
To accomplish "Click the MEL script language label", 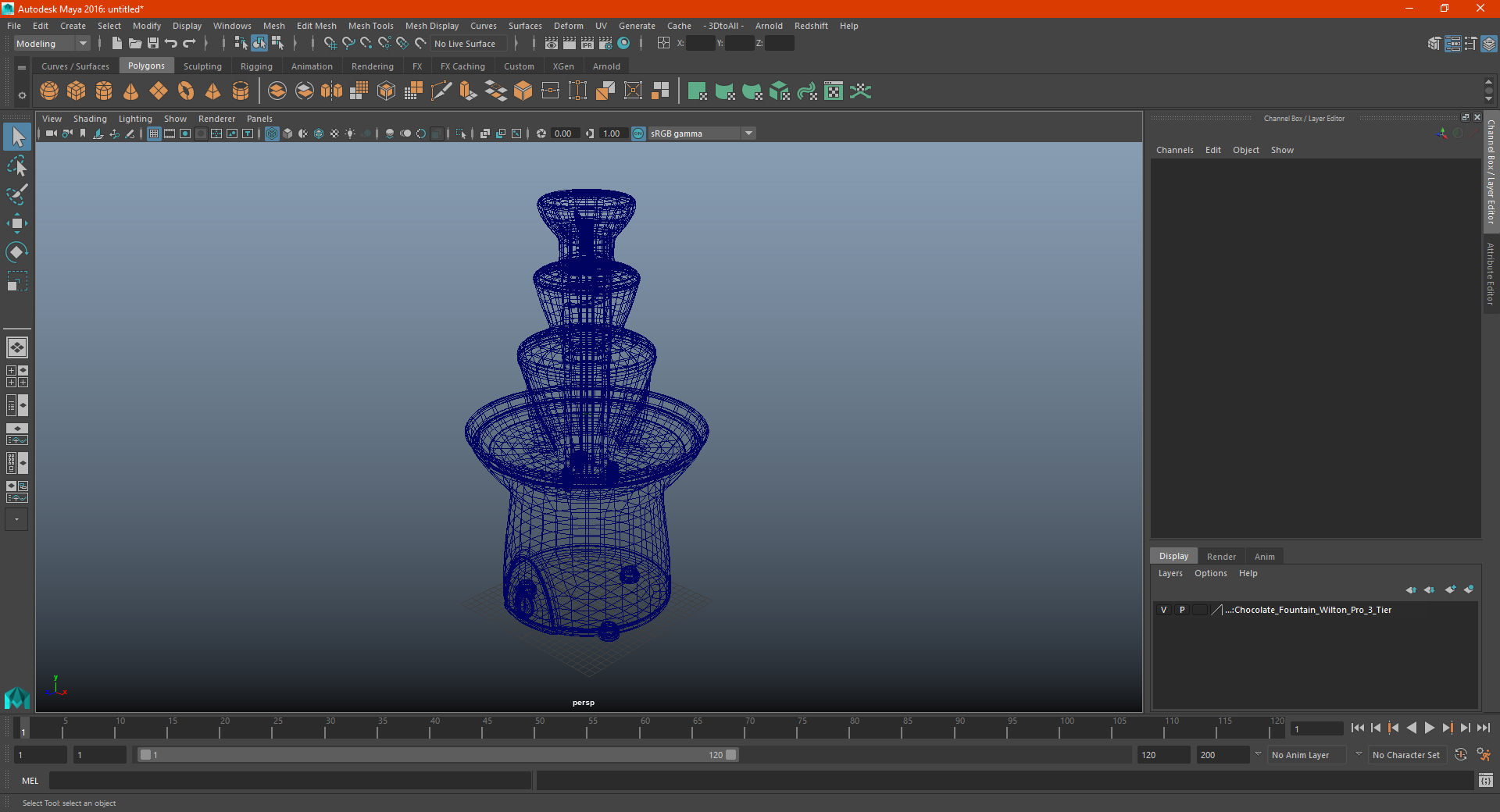I will [x=30, y=781].
